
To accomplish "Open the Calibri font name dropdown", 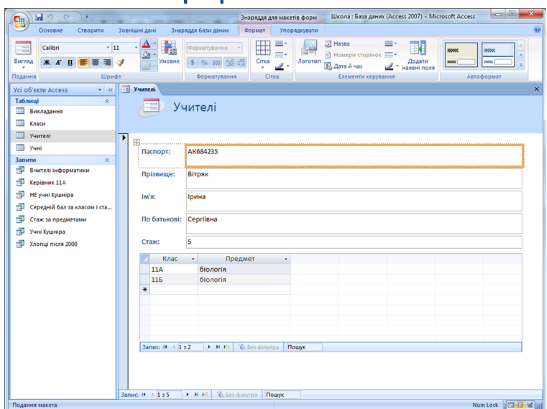I will [108, 48].
